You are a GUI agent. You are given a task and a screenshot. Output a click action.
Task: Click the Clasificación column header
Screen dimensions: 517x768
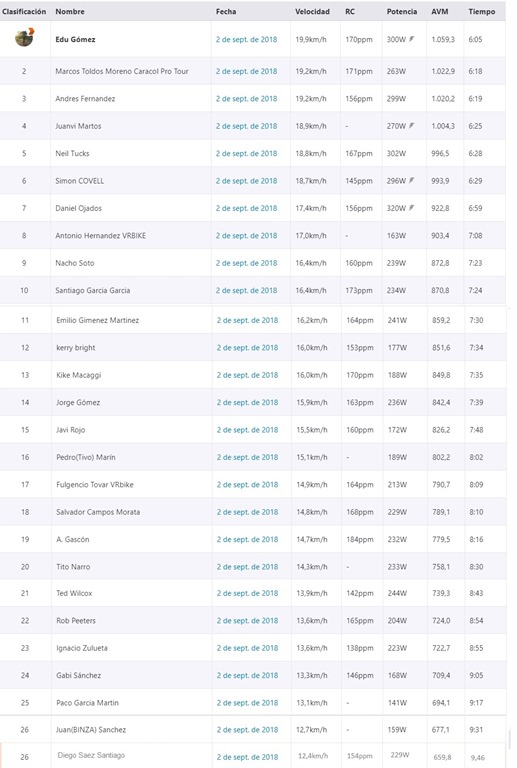click(x=24, y=11)
